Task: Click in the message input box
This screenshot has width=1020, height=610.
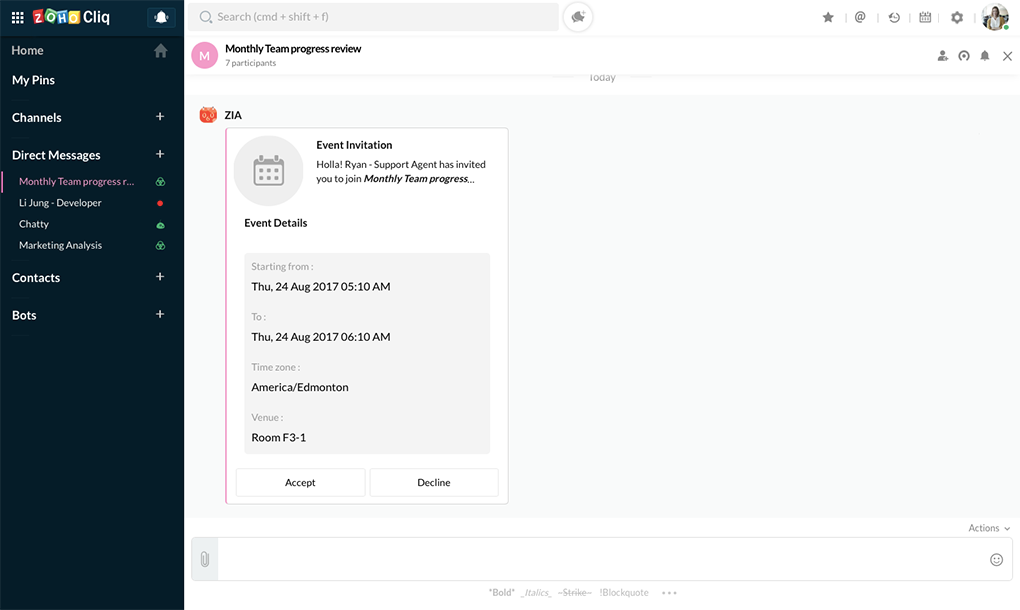Action: coord(600,559)
